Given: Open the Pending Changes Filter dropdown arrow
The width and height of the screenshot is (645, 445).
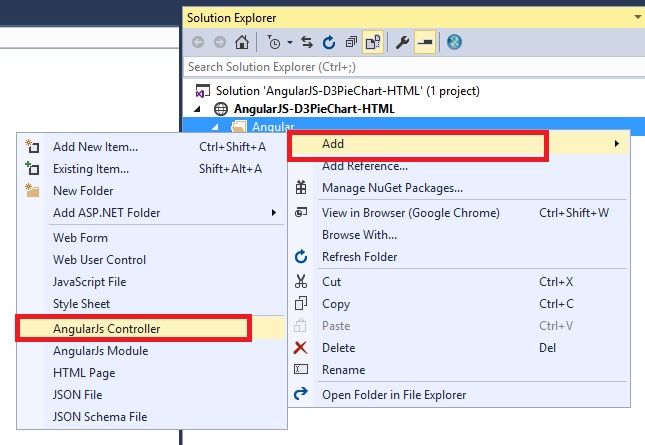Looking at the screenshot, I should click(290, 42).
